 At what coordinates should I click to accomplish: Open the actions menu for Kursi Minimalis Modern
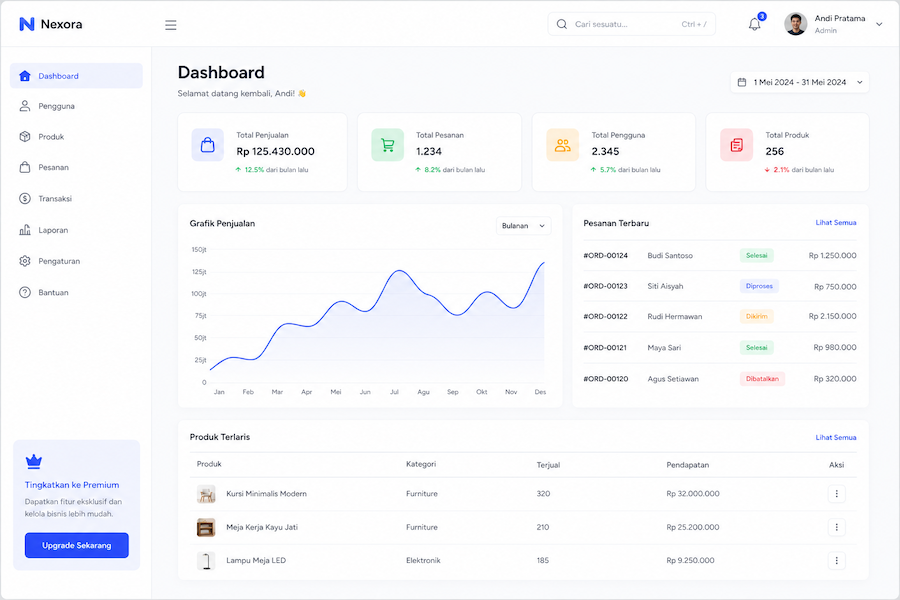(836, 494)
